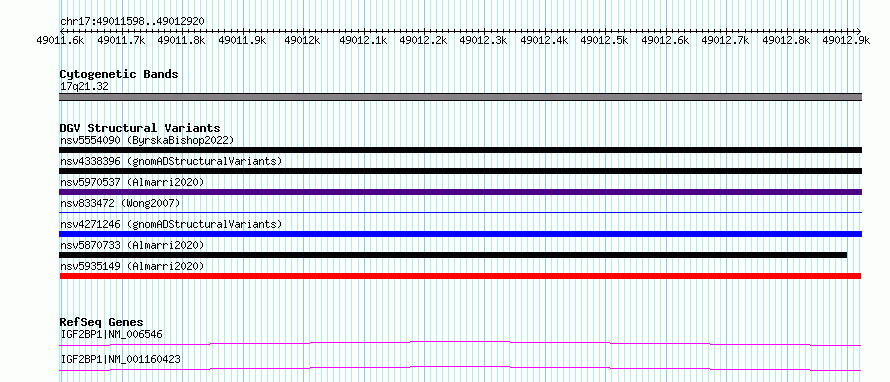This screenshot has width=890, height=382.
Task: Click the magenta line under IGF2BP1|NM_006546
Action: click(x=460, y=343)
